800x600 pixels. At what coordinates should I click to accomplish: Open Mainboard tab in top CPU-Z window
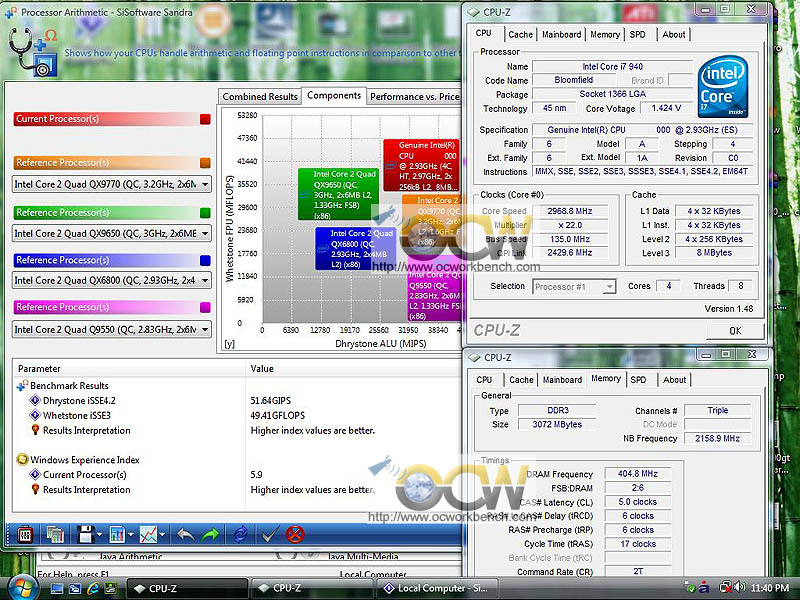tap(561, 34)
